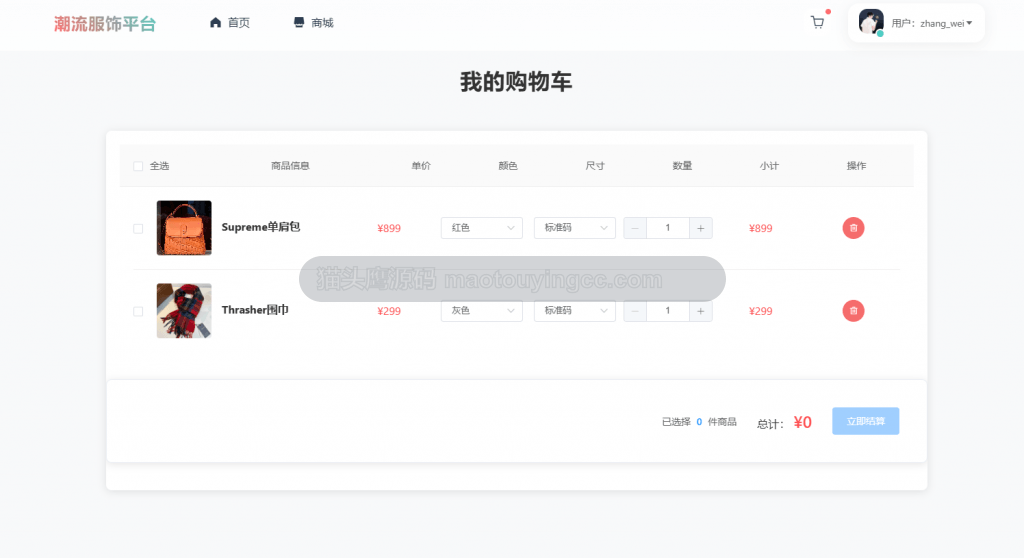1024x558 pixels.
Task: Click the 尺寸 column header
Action: pyautogui.click(x=594, y=166)
